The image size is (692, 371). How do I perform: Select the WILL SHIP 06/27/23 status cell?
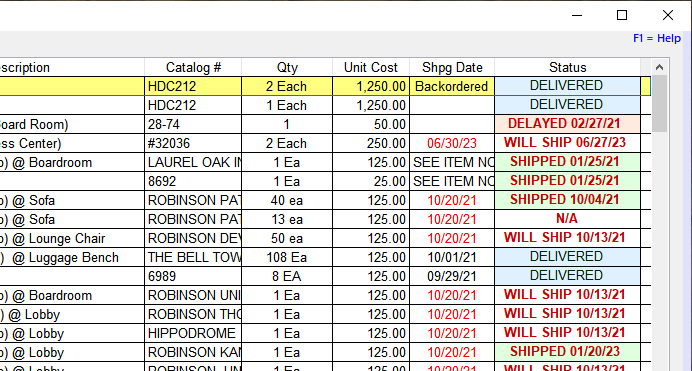click(568, 143)
